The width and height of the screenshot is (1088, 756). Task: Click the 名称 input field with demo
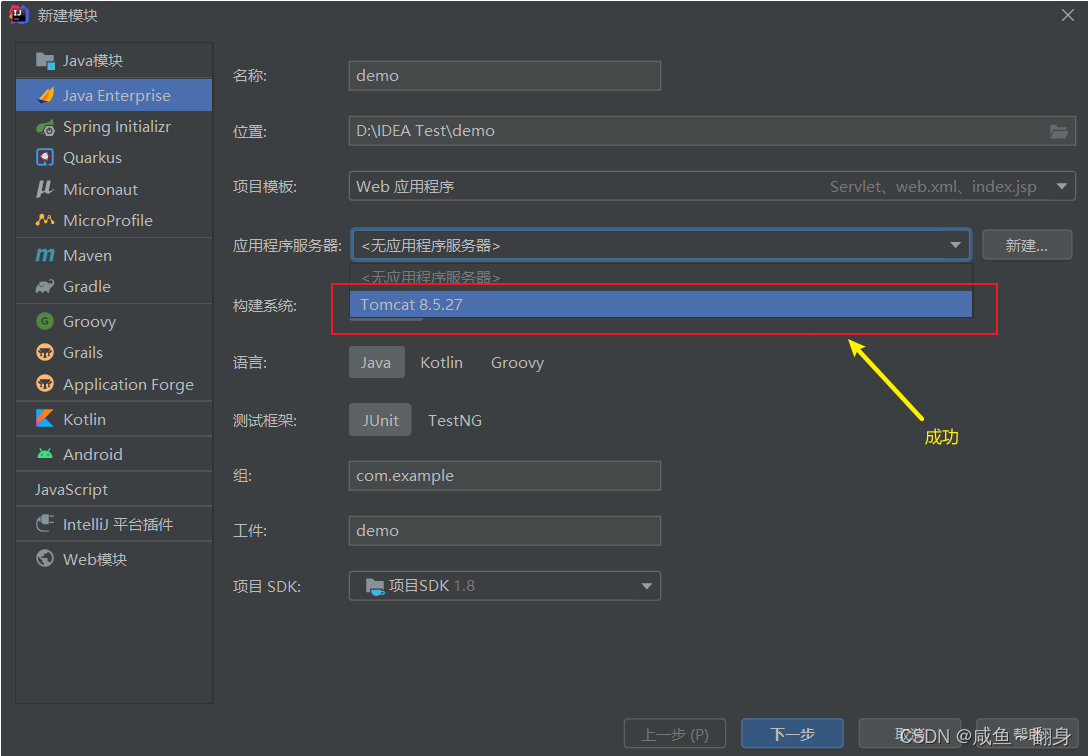click(x=504, y=76)
